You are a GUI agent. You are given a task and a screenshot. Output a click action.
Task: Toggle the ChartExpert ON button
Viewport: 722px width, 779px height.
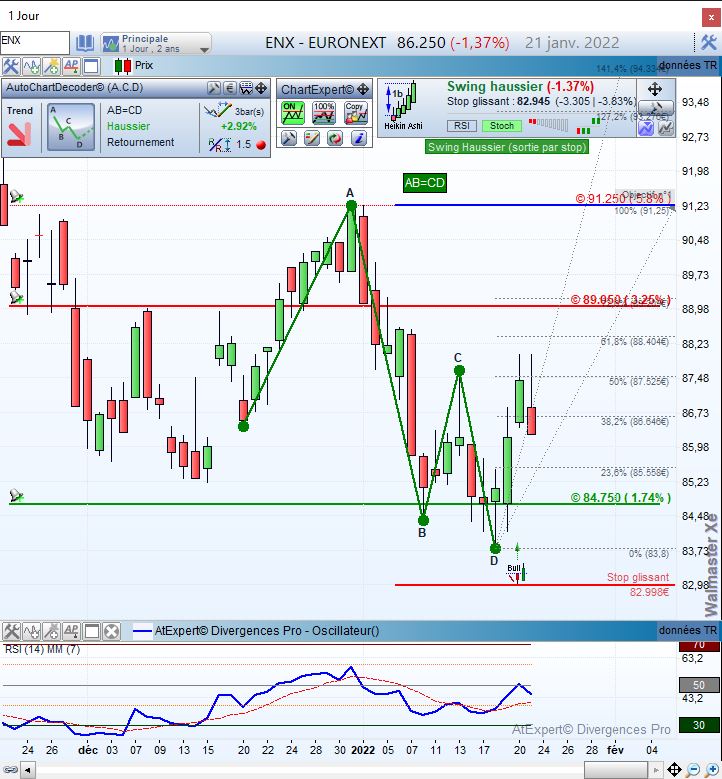[x=293, y=113]
